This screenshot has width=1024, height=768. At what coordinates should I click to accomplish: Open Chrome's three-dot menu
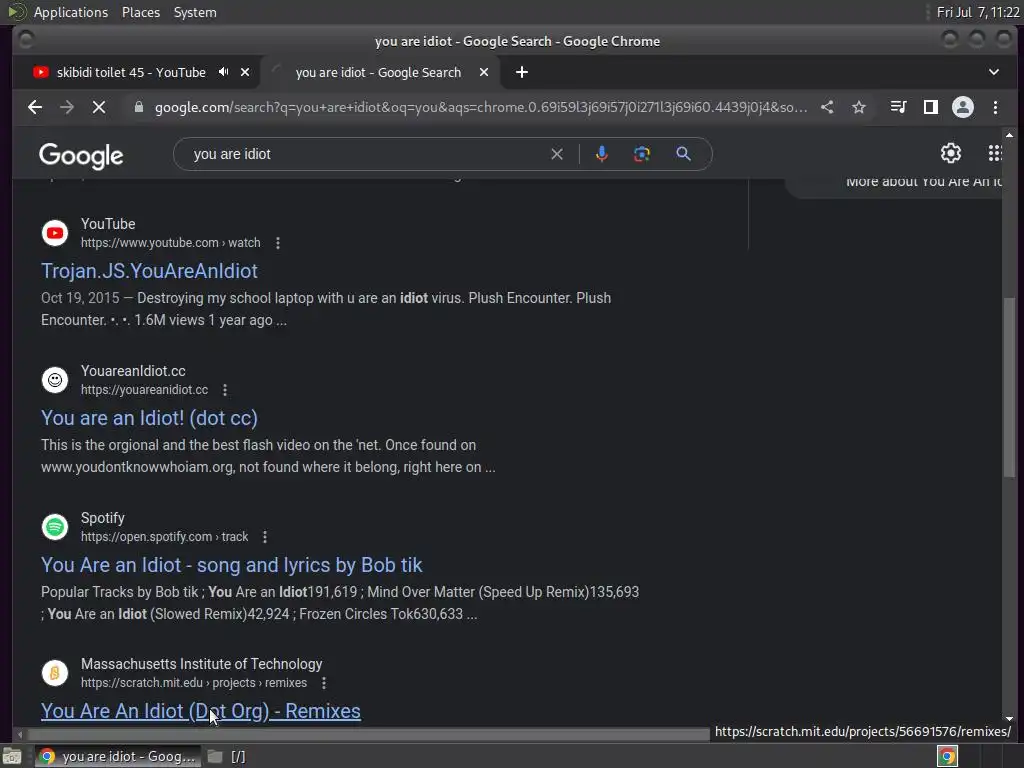(995, 107)
